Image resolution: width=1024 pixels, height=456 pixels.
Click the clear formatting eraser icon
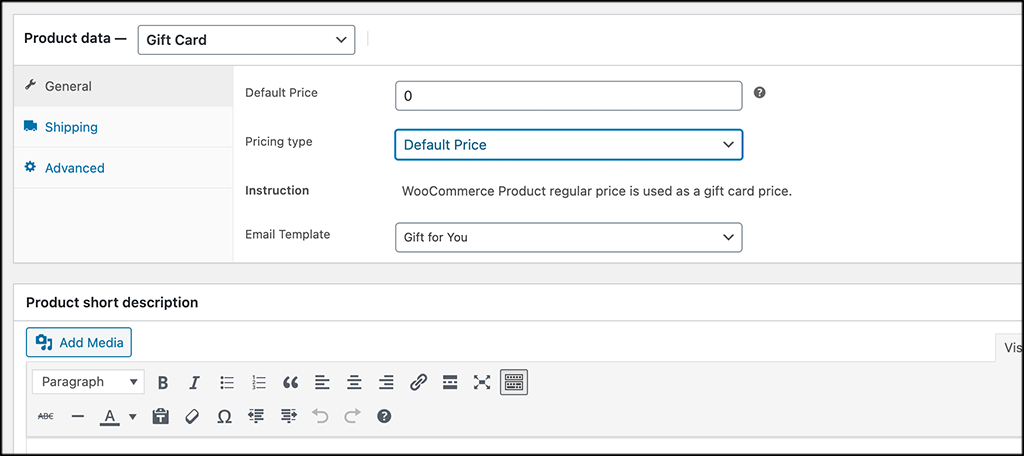(192, 416)
